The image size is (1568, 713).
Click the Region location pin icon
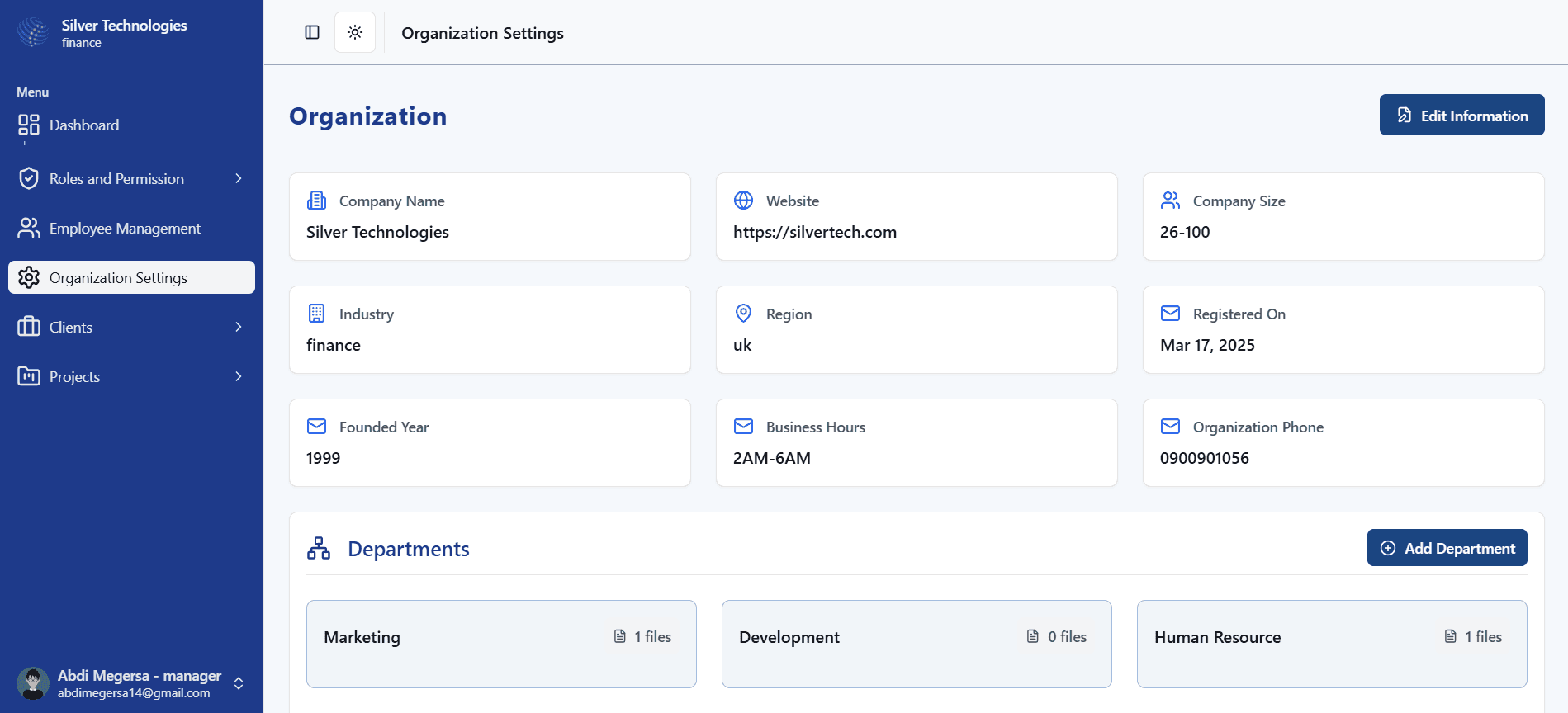pyautogui.click(x=743, y=314)
